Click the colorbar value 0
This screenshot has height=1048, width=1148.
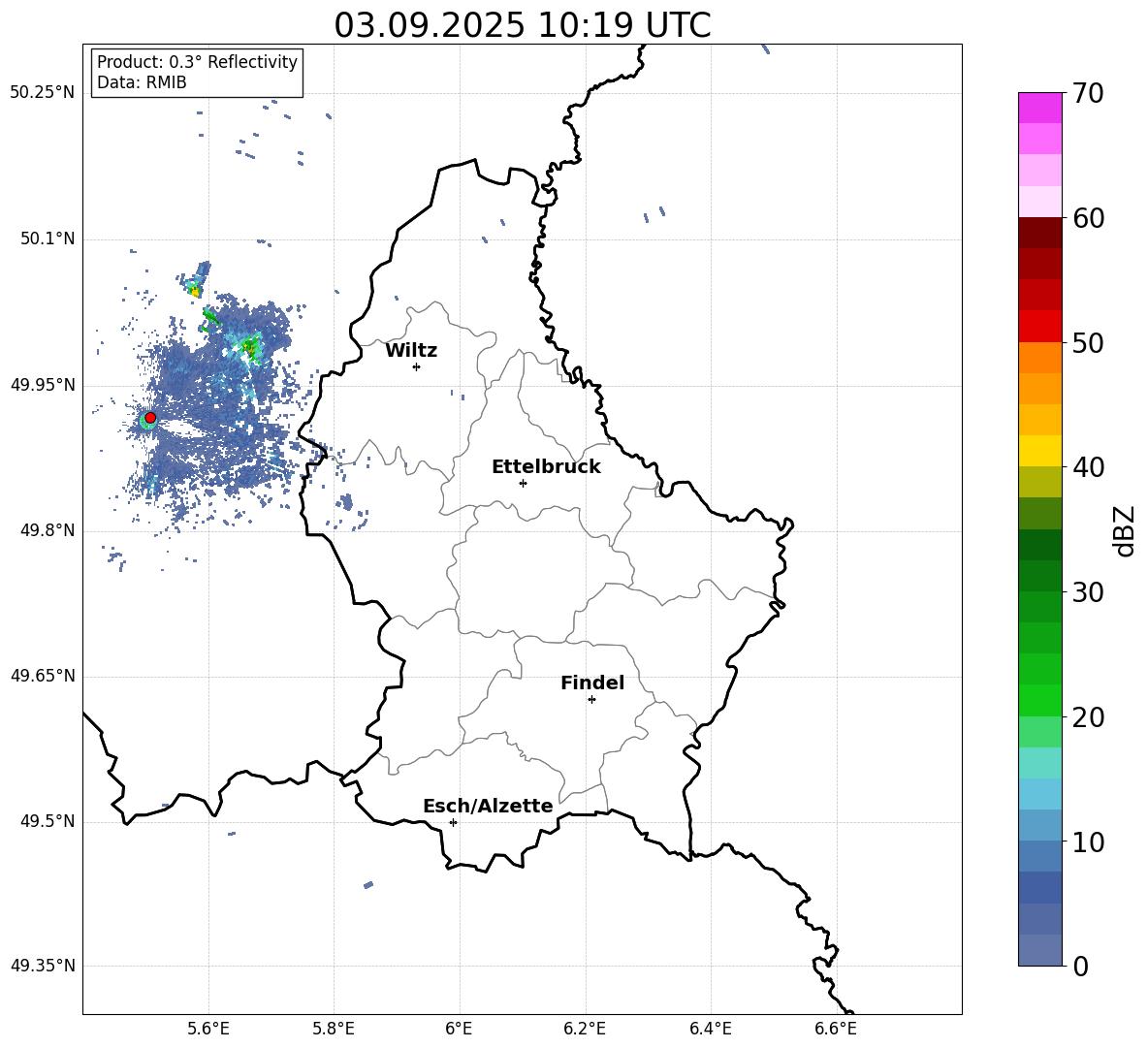pos(1080,966)
